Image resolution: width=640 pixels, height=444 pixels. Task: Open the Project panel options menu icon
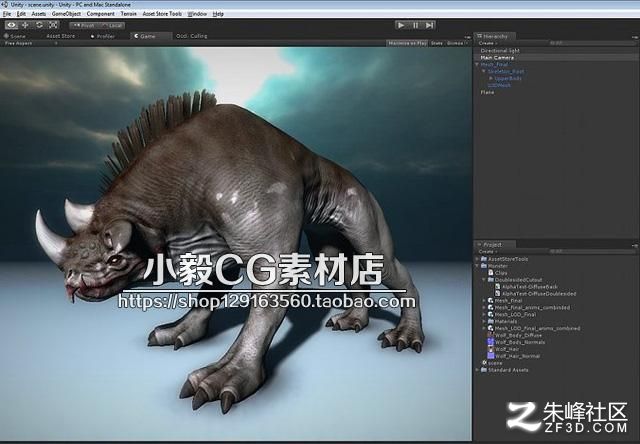click(x=634, y=245)
